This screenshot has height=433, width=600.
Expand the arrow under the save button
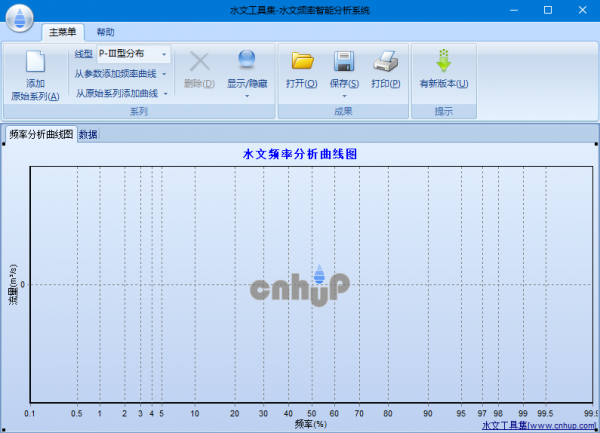click(x=344, y=96)
